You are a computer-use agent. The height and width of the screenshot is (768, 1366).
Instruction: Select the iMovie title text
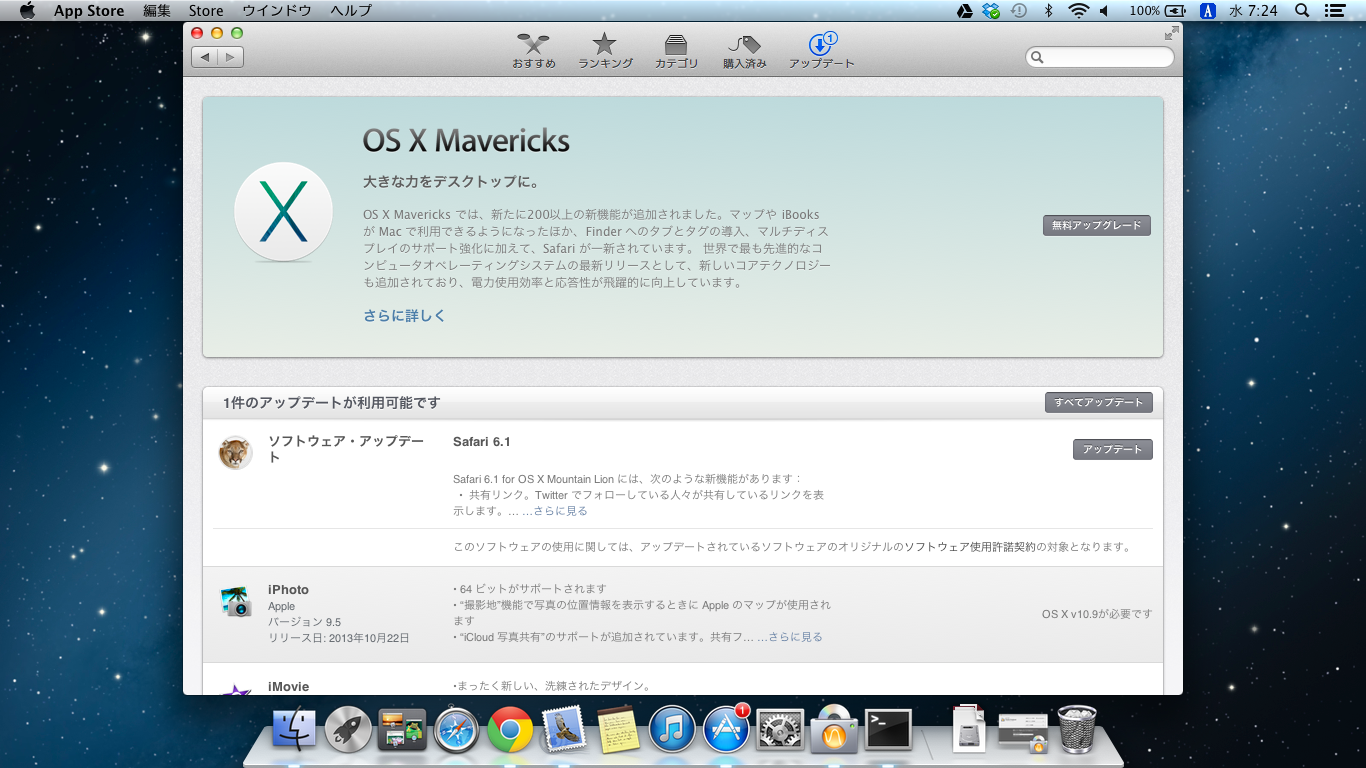coord(288,687)
